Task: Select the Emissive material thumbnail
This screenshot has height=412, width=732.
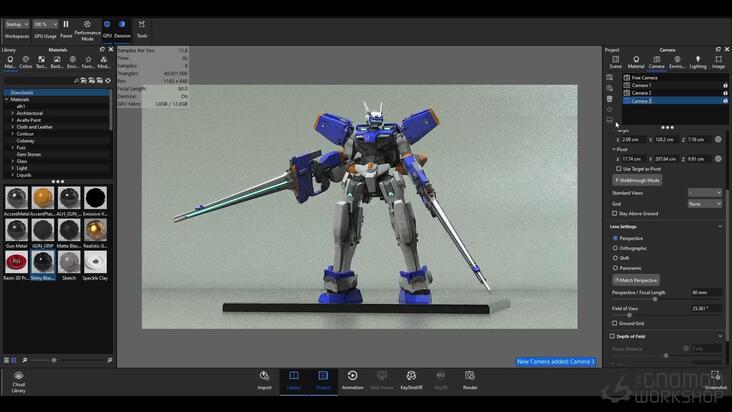Action: click(x=95, y=197)
